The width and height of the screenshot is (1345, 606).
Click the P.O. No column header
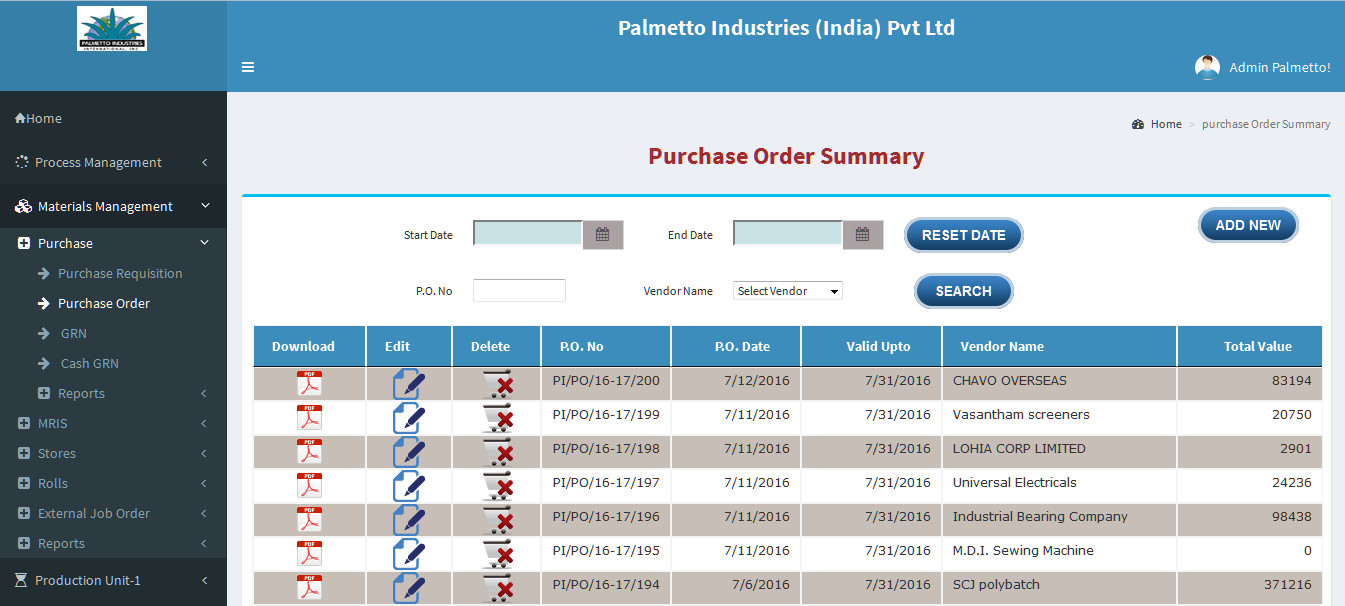point(606,347)
